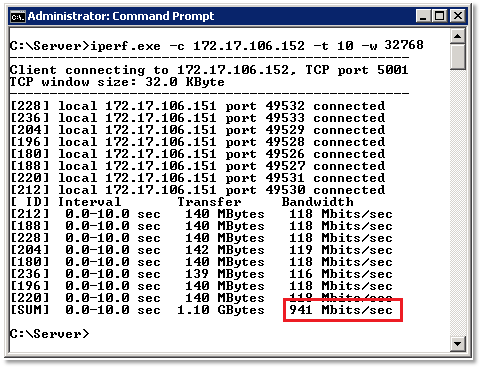The image size is (485, 372).
Task: Close the Command Prompt window
Action: (x=458, y=16)
